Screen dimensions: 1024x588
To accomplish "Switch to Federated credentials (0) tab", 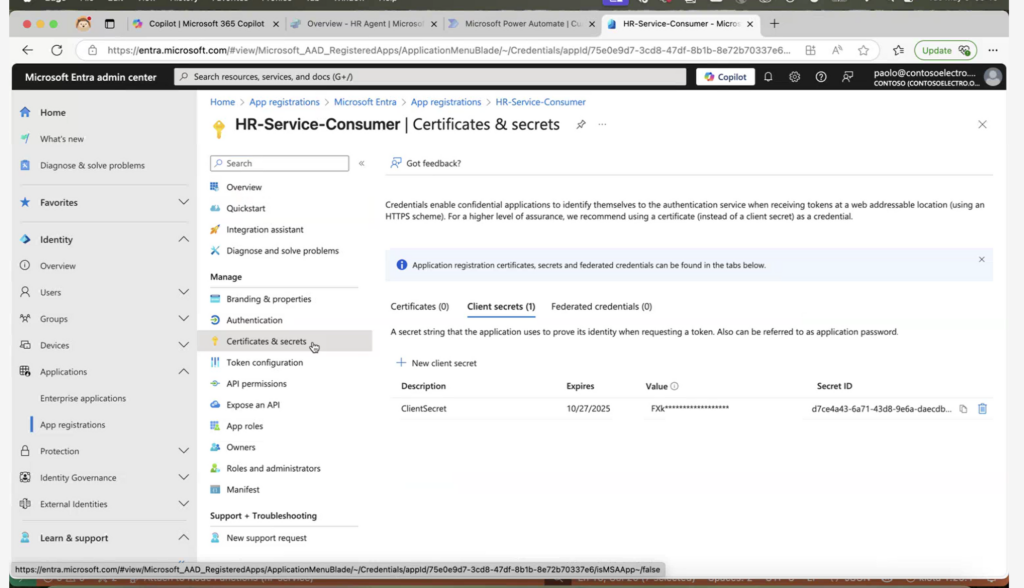I will tap(601, 306).
